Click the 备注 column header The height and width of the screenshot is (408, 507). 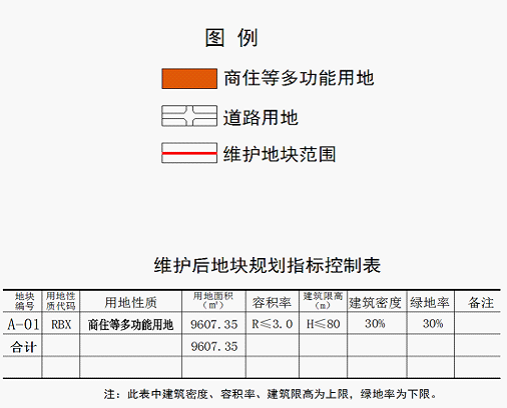click(x=481, y=303)
